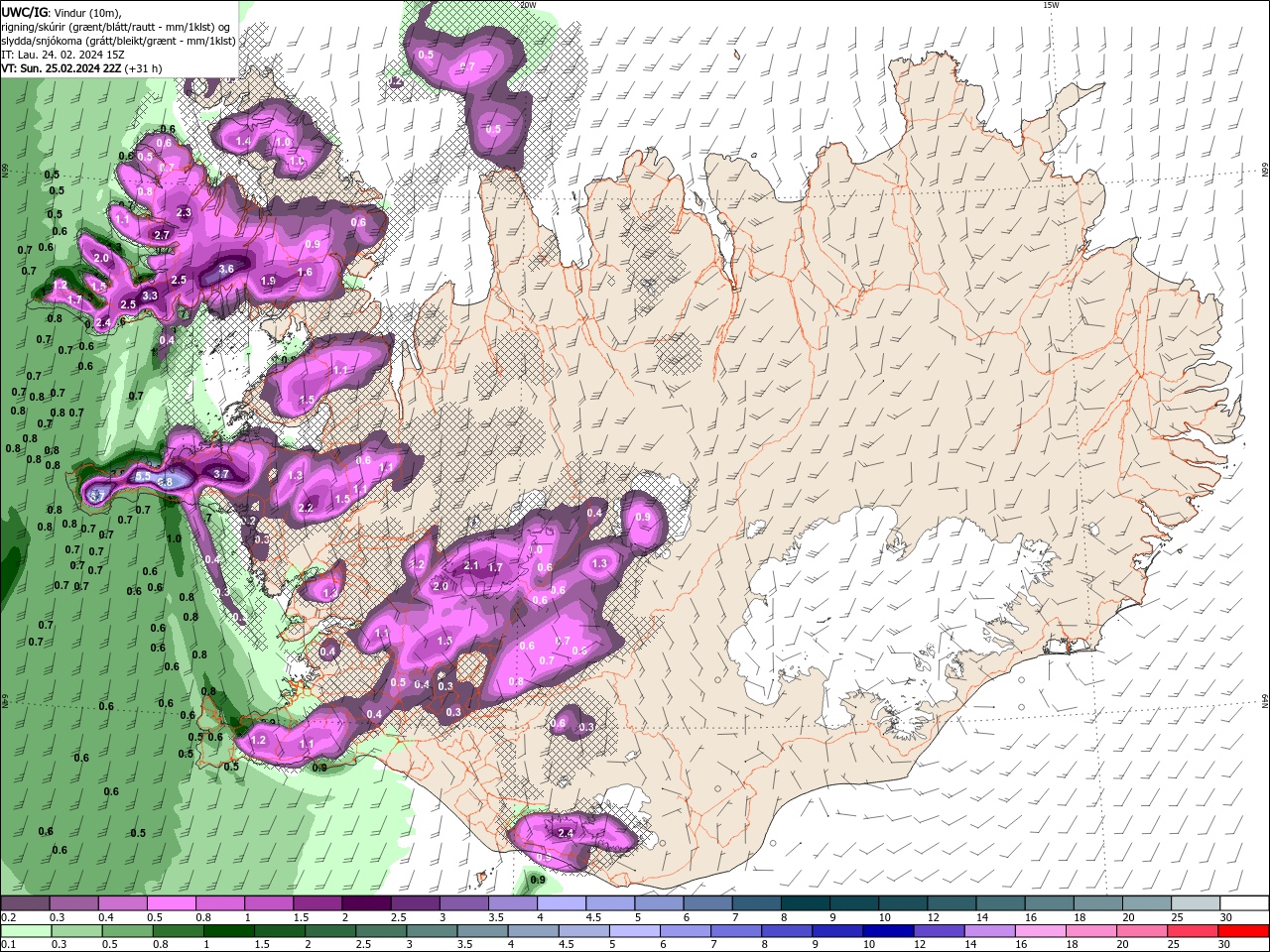Viewport: 1270px width, 952px height.
Task: Select the lavender 14 rain legend swatch
Action: click(x=989, y=930)
